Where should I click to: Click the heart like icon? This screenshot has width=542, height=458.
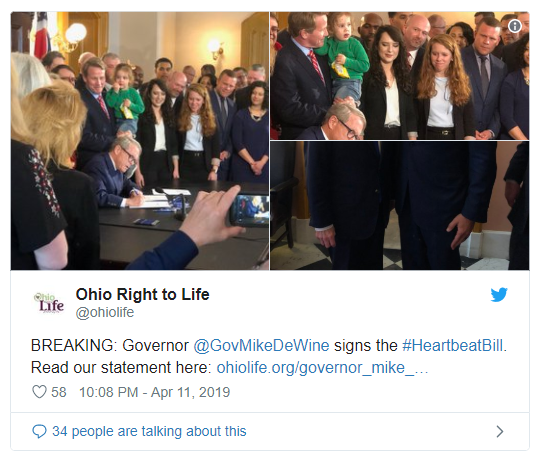tap(39, 392)
